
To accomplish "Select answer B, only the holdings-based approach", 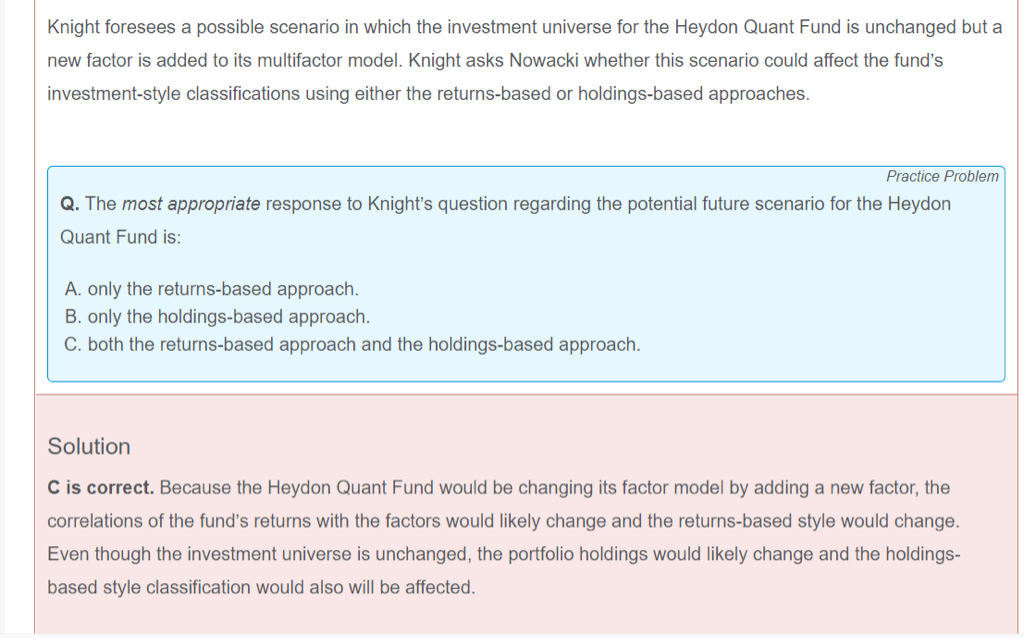I will [x=217, y=317].
